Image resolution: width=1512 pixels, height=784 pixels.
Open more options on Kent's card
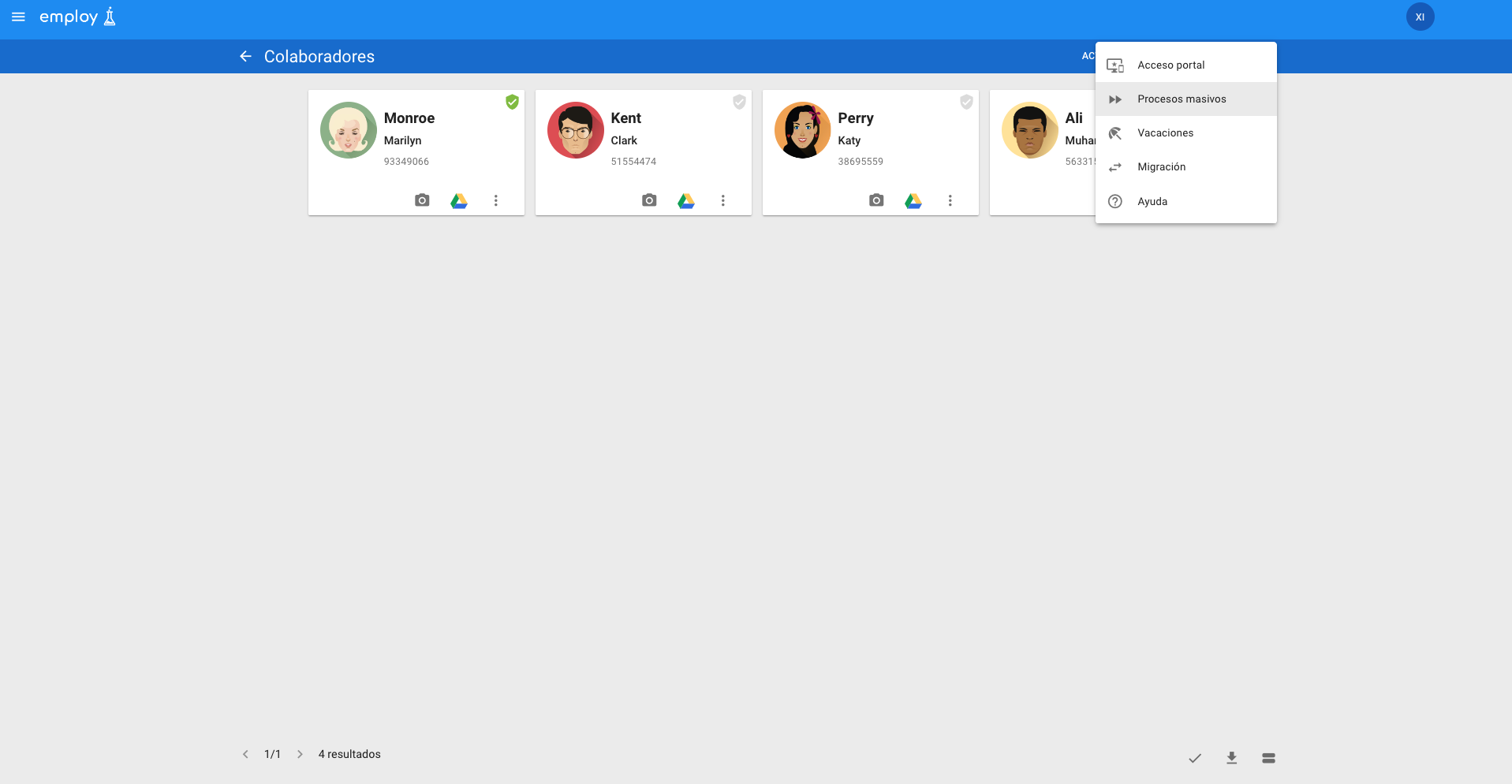[723, 200]
